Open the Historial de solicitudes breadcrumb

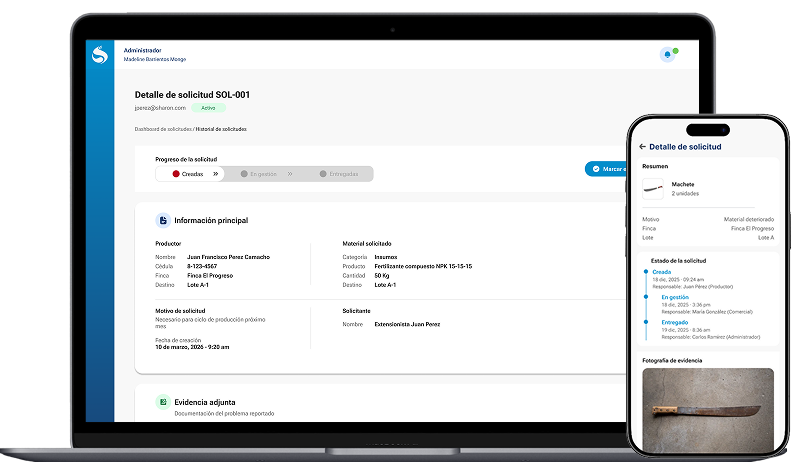[x=221, y=129]
